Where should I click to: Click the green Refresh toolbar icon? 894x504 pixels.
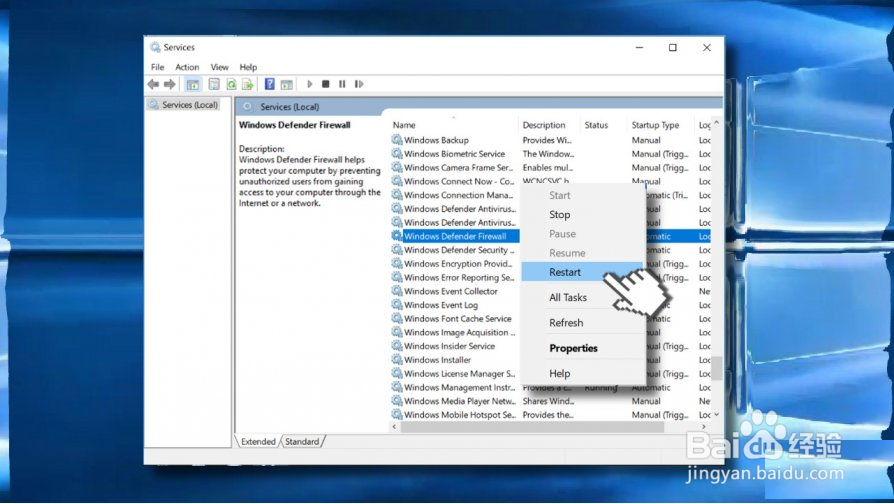click(231, 84)
